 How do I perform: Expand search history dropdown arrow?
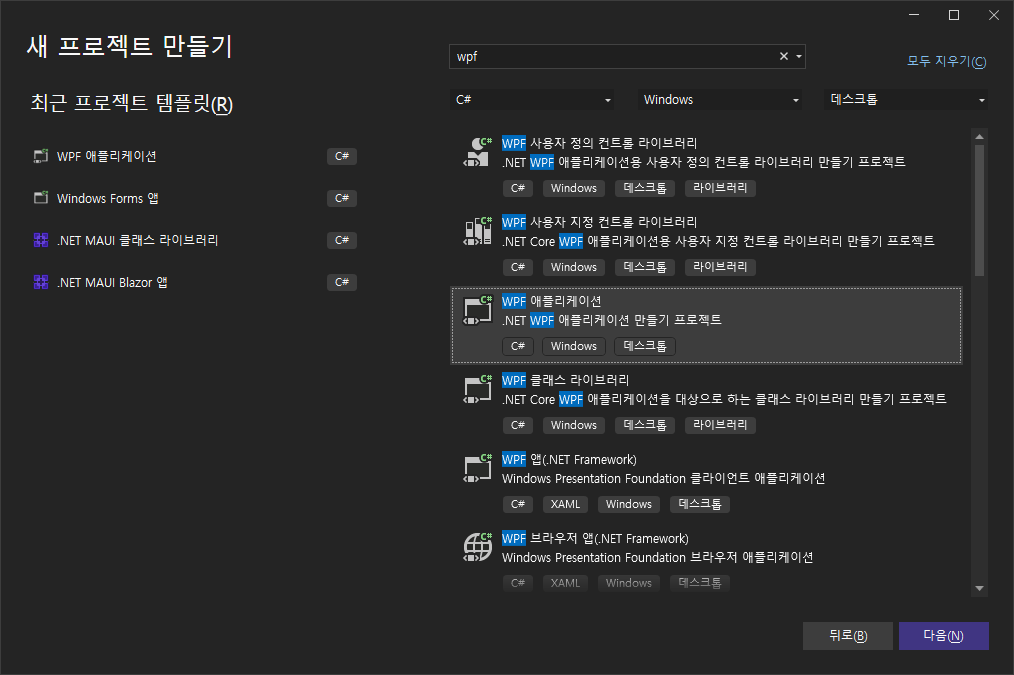(799, 57)
